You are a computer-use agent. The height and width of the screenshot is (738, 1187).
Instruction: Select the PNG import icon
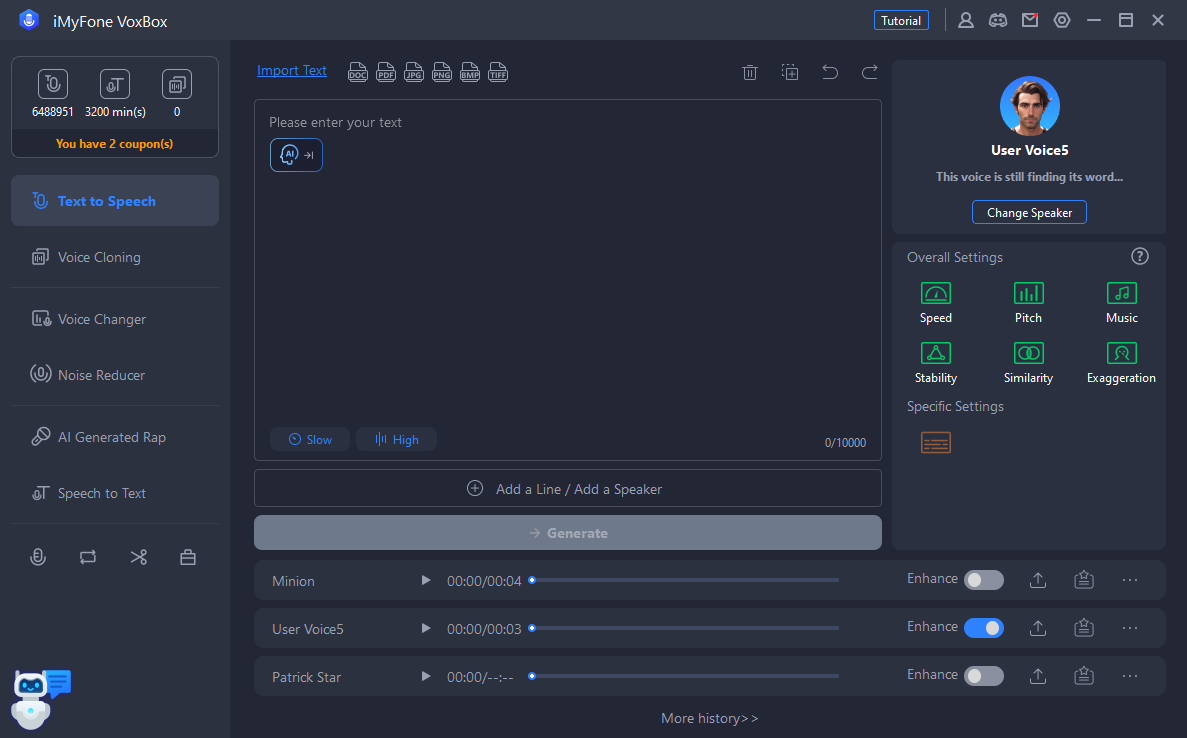[x=441, y=71]
